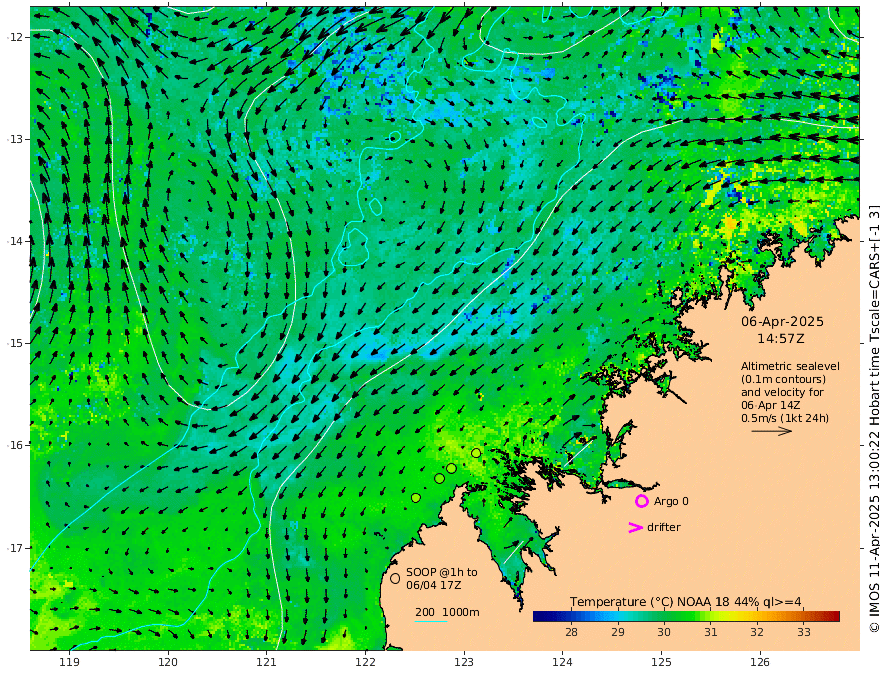The height and width of the screenshot is (680, 880).
Task: Click the colorbar tick label 30
Action: coord(664,632)
